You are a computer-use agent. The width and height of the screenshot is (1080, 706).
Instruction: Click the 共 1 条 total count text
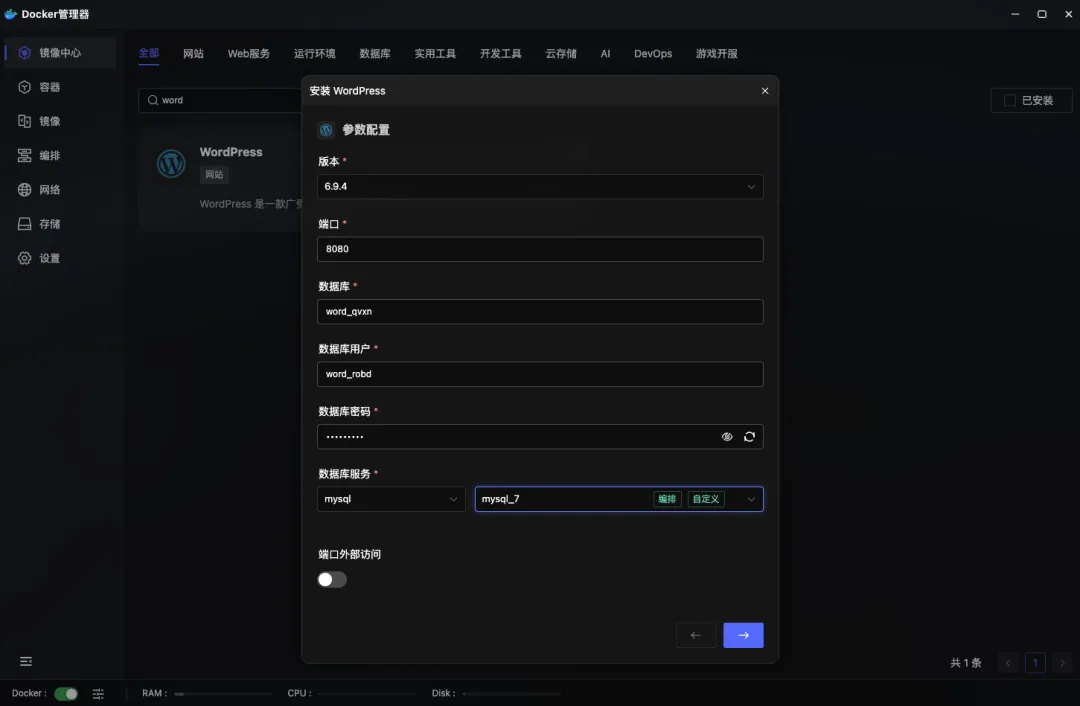click(x=966, y=663)
